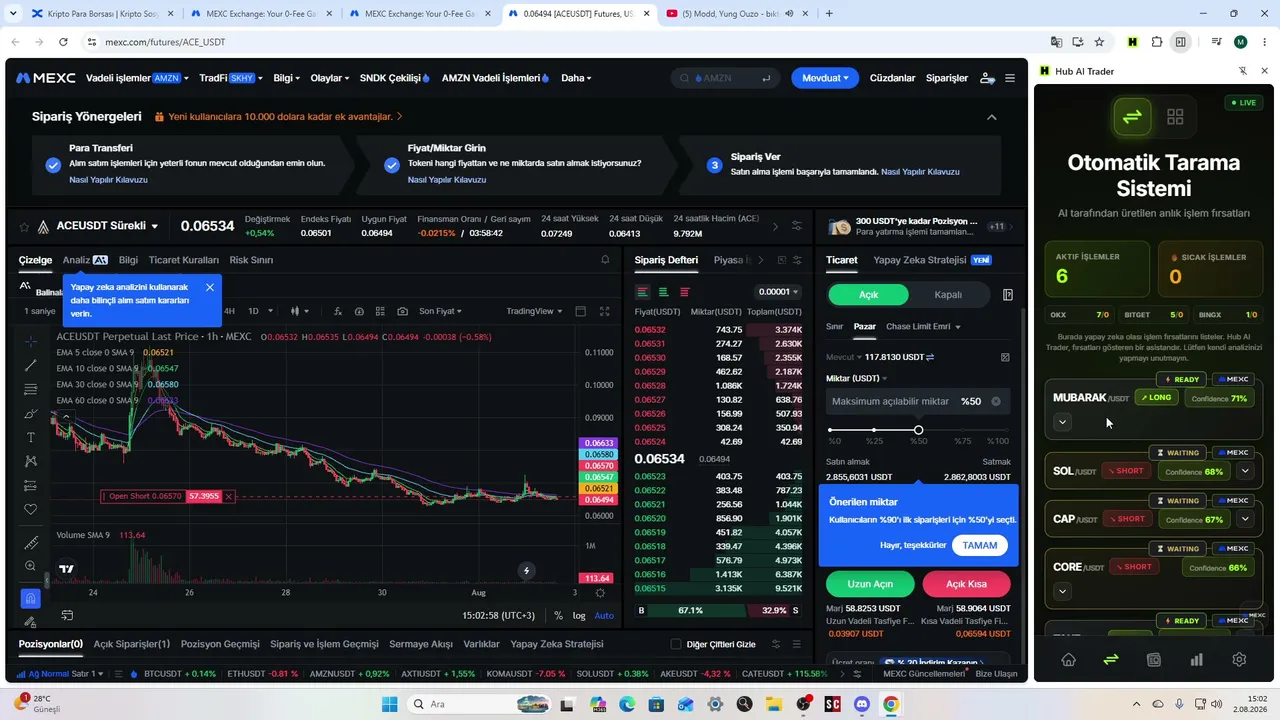This screenshot has width=1280, height=720.
Task: Open the wallet icon in Hub AI Trader
Action: pos(1153,660)
